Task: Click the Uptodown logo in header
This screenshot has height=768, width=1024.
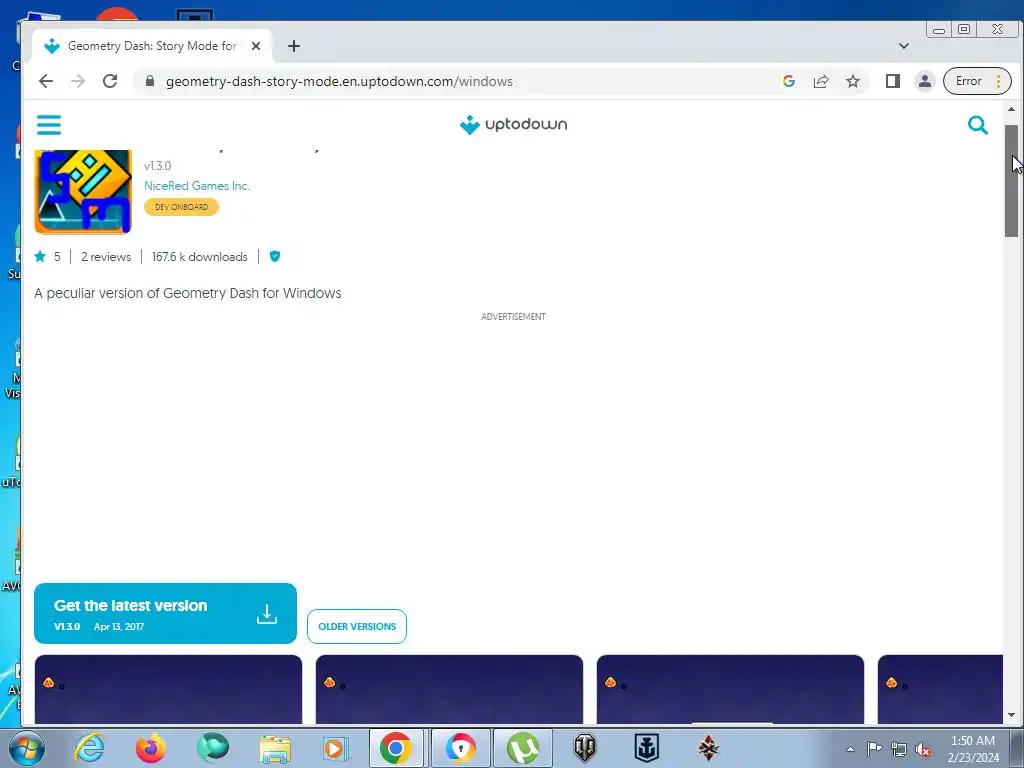Action: (513, 124)
